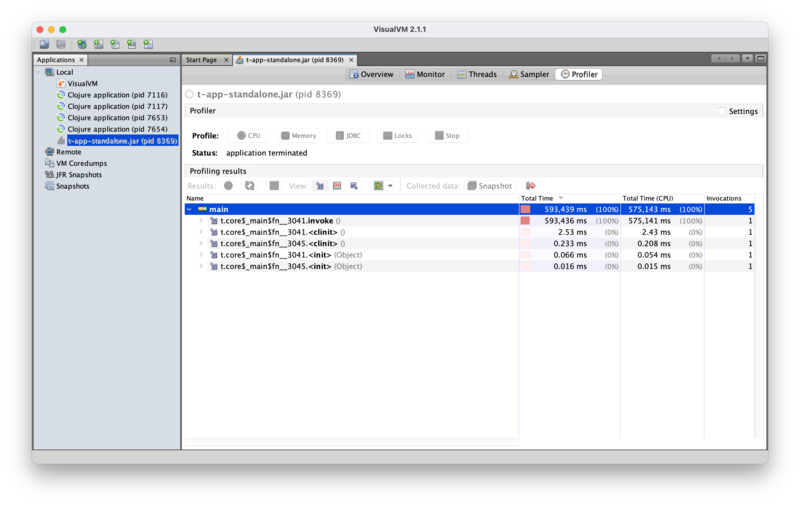Screen dimensions: 800x506
Task: Expand the fn__3041.<clinit> row
Action: point(201,232)
